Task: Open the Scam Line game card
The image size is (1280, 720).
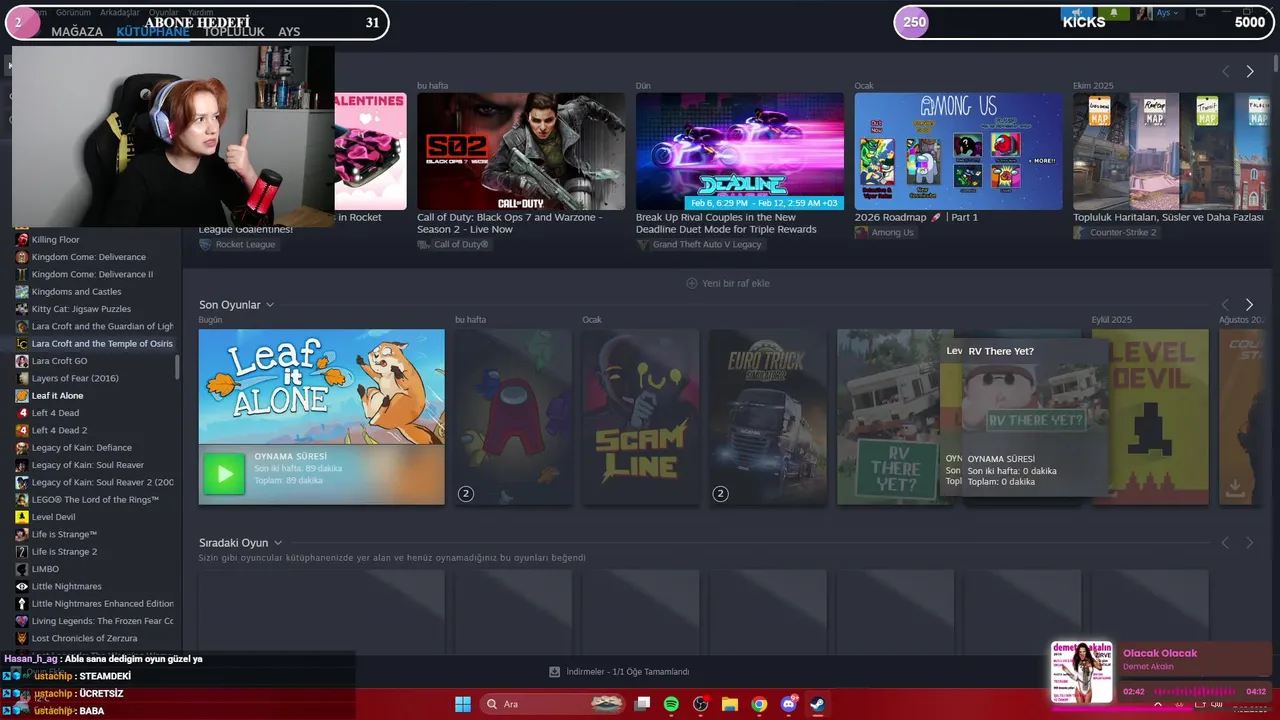Action: (x=641, y=417)
